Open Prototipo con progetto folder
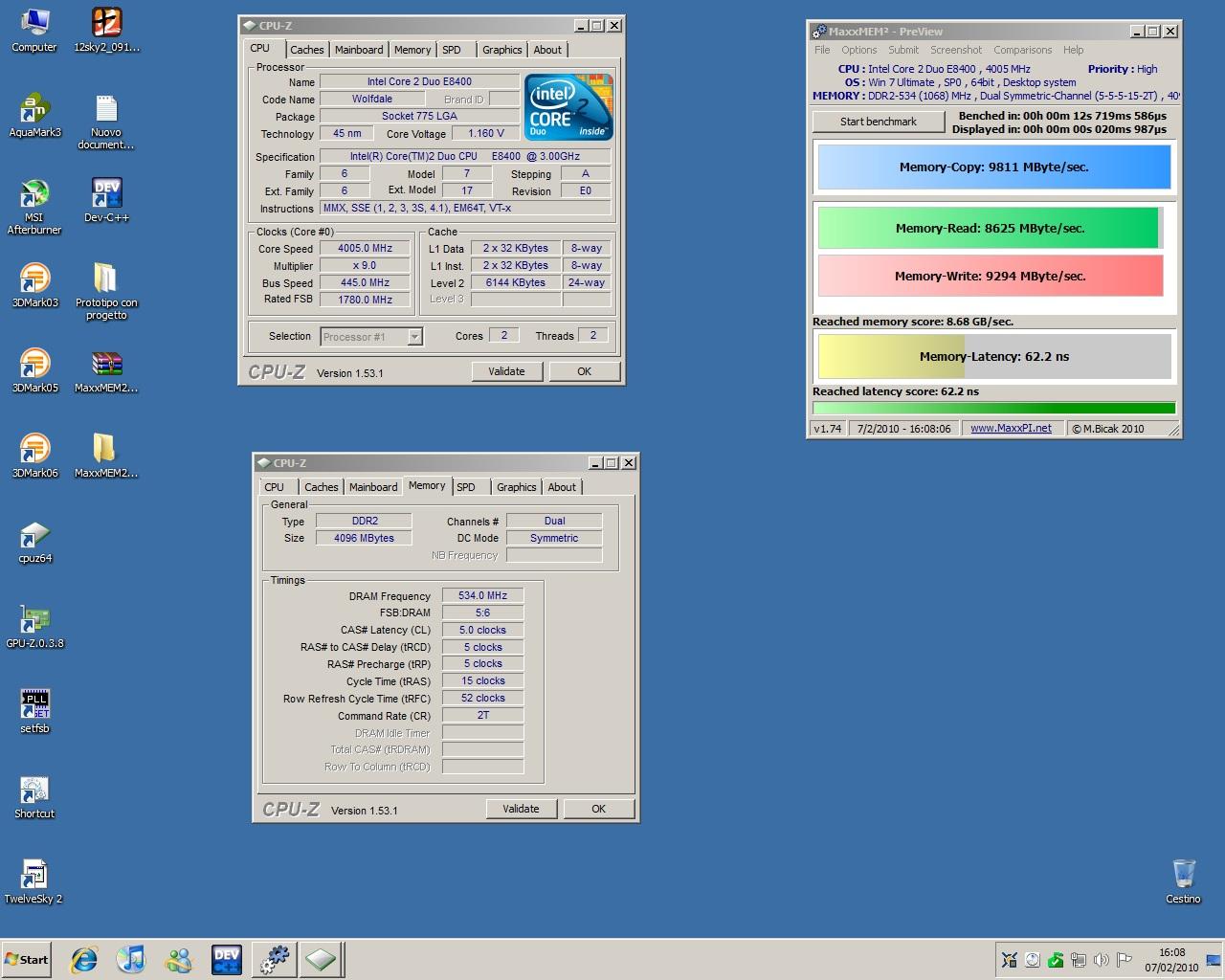This screenshot has width=1225, height=980. [106, 291]
